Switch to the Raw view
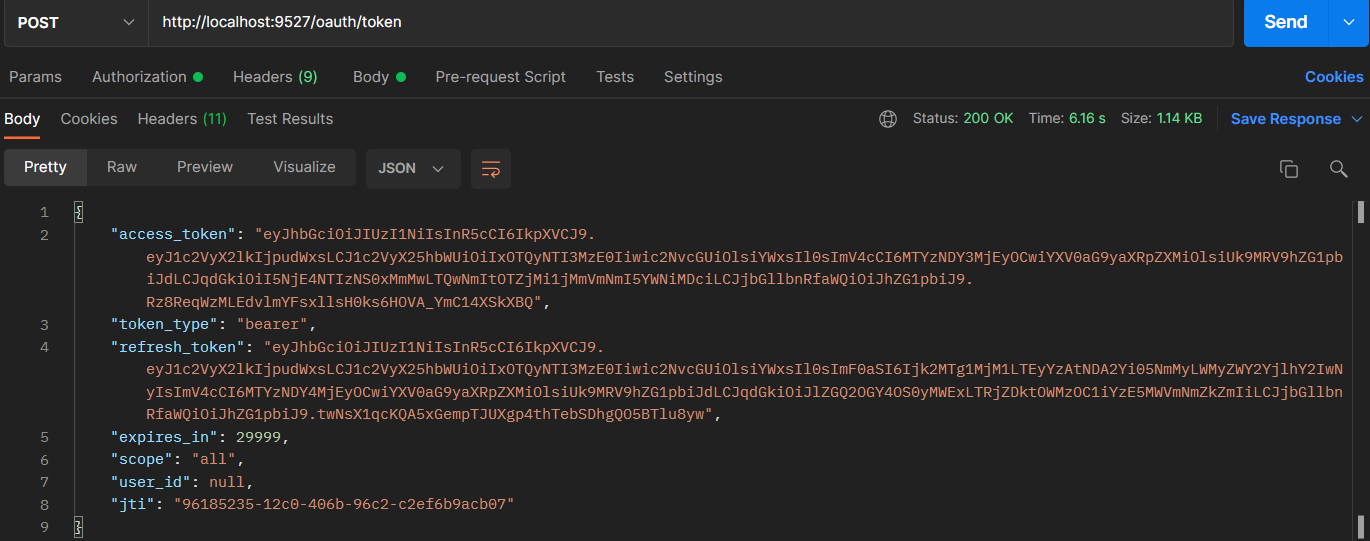The height and width of the screenshot is (541, 1370). tap(122, 167)
